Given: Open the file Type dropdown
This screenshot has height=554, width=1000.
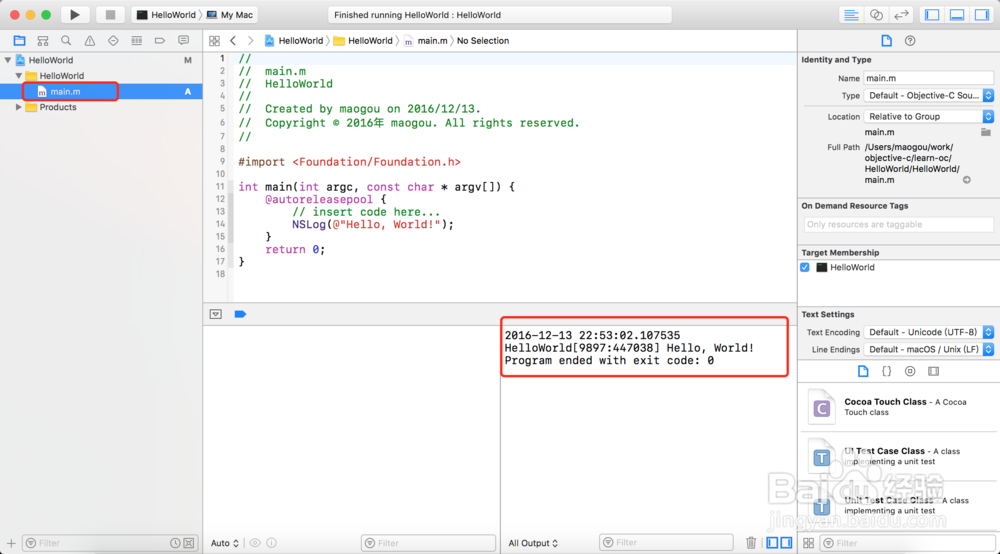Looking at the screenshot, I should pyautogui.click(x=929, y=96).
